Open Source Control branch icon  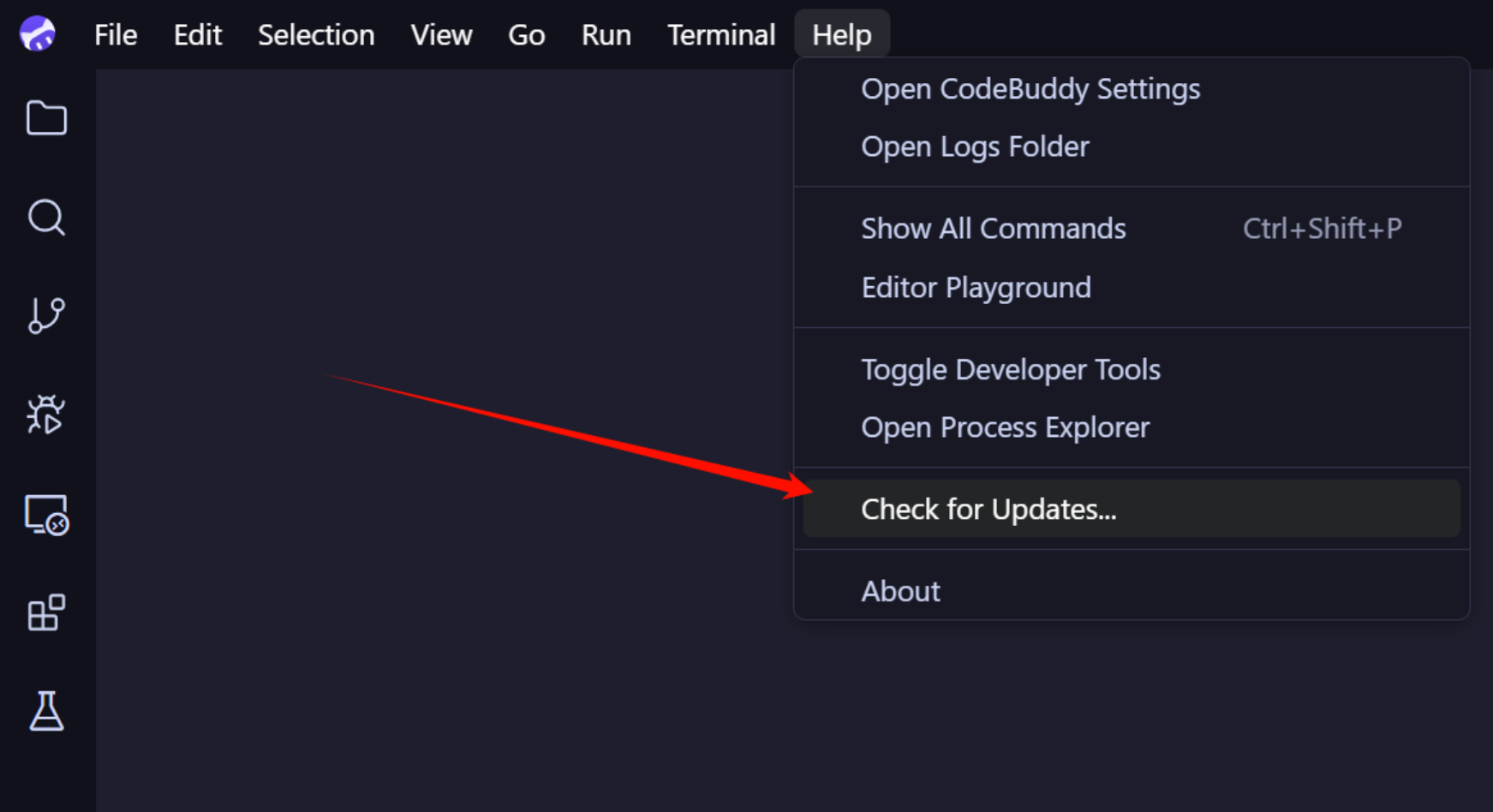tap(46, 316)
